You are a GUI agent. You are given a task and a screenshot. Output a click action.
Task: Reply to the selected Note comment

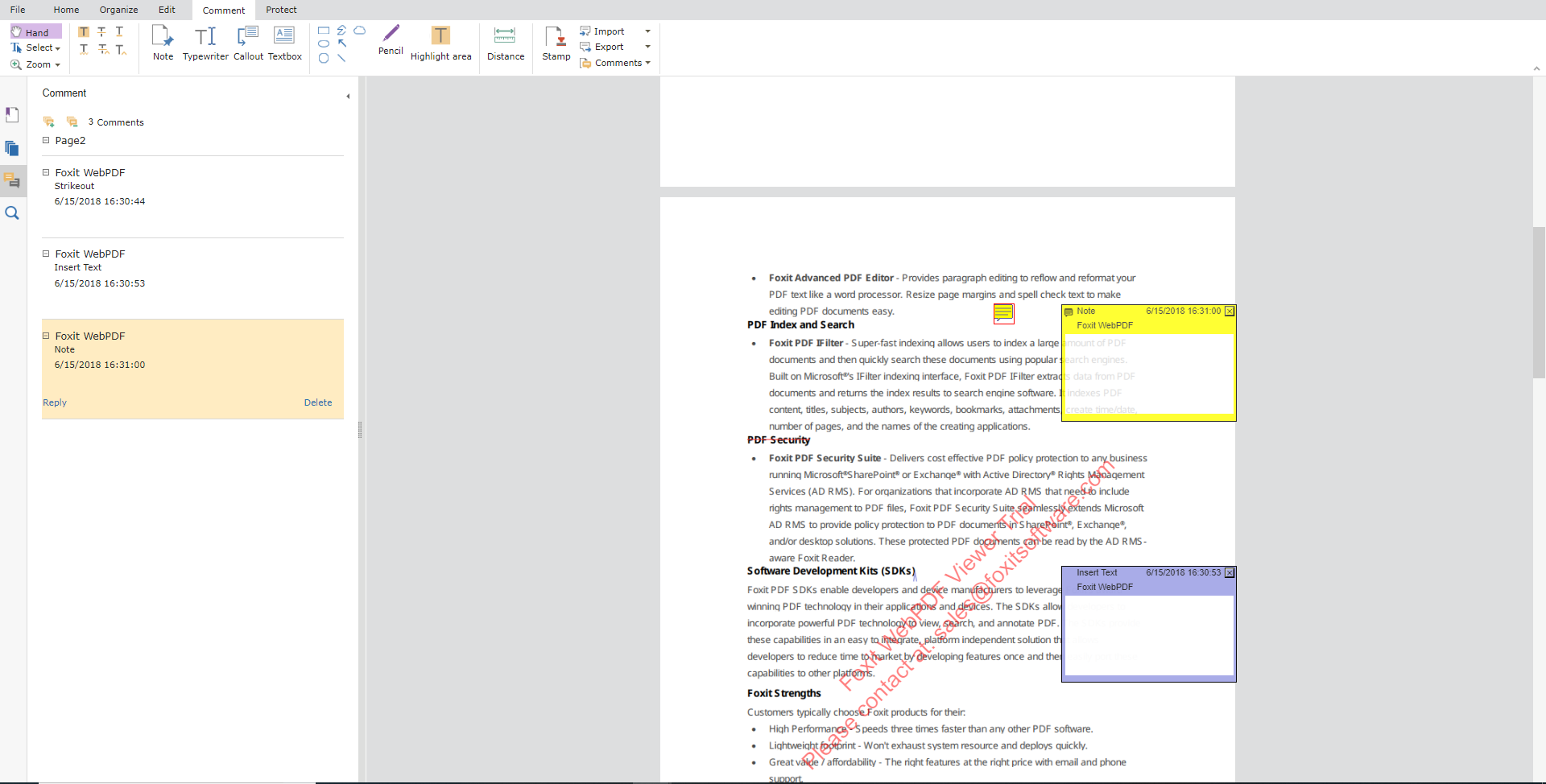click(x=55, y=402)
